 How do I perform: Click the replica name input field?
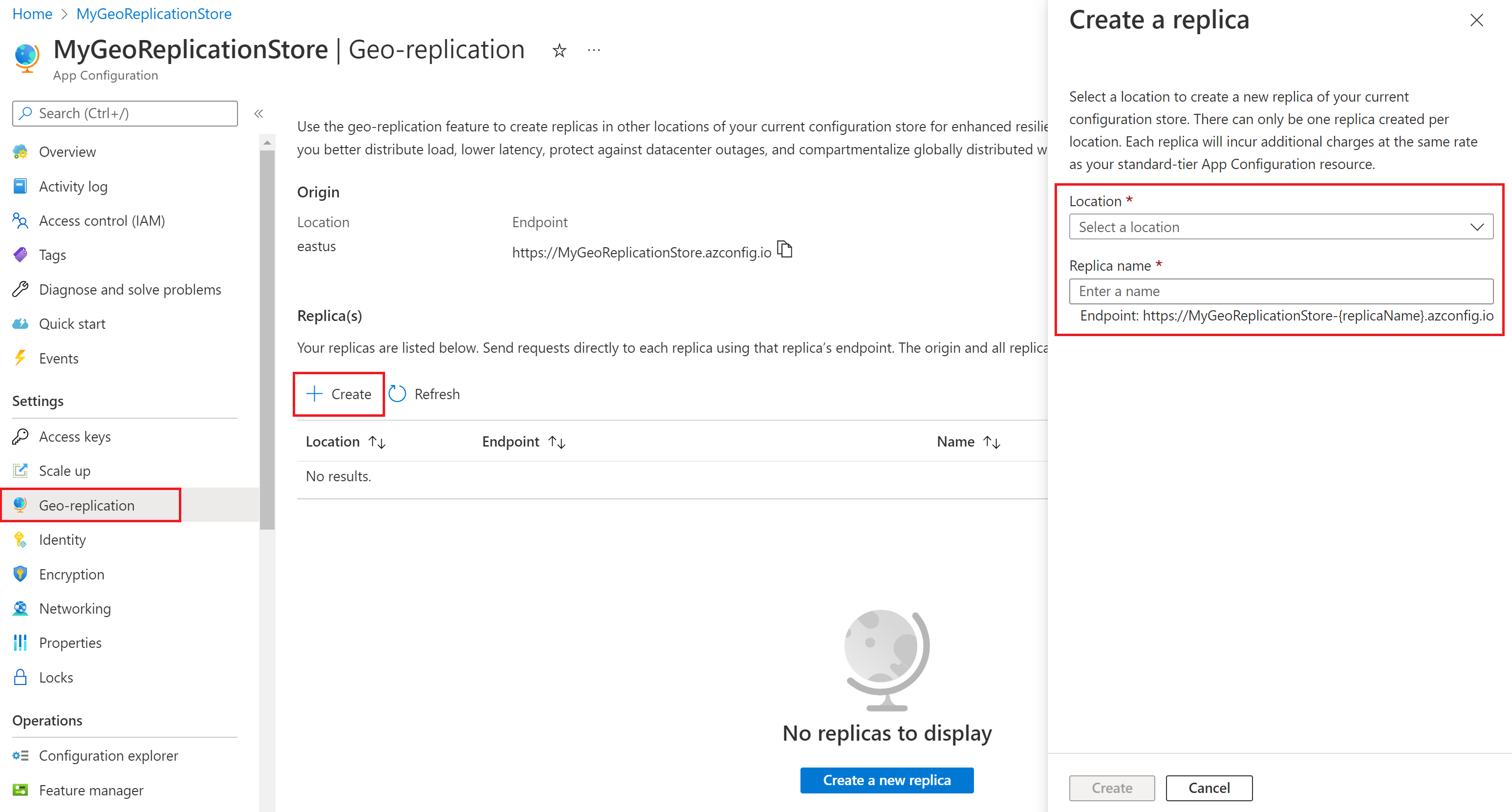point(1283,291)
